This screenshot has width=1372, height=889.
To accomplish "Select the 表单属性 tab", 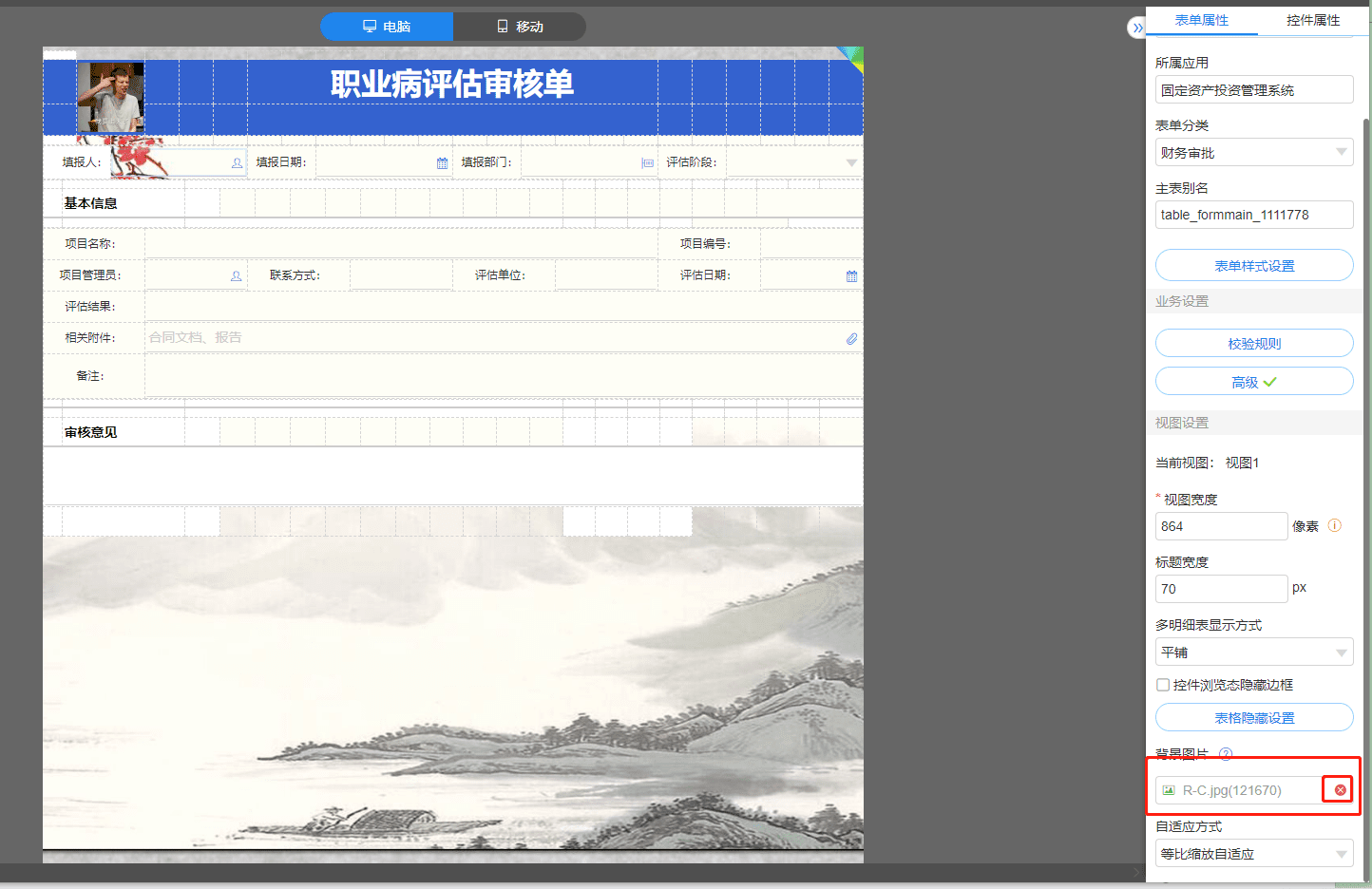I will click(1202, 20).
